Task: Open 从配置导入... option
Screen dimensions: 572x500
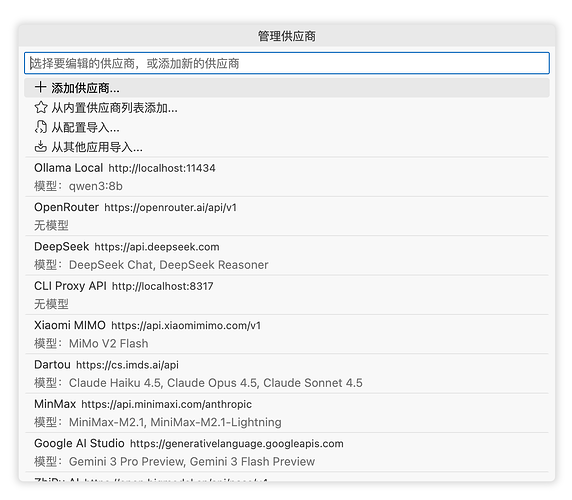Action: coord(287,127)
